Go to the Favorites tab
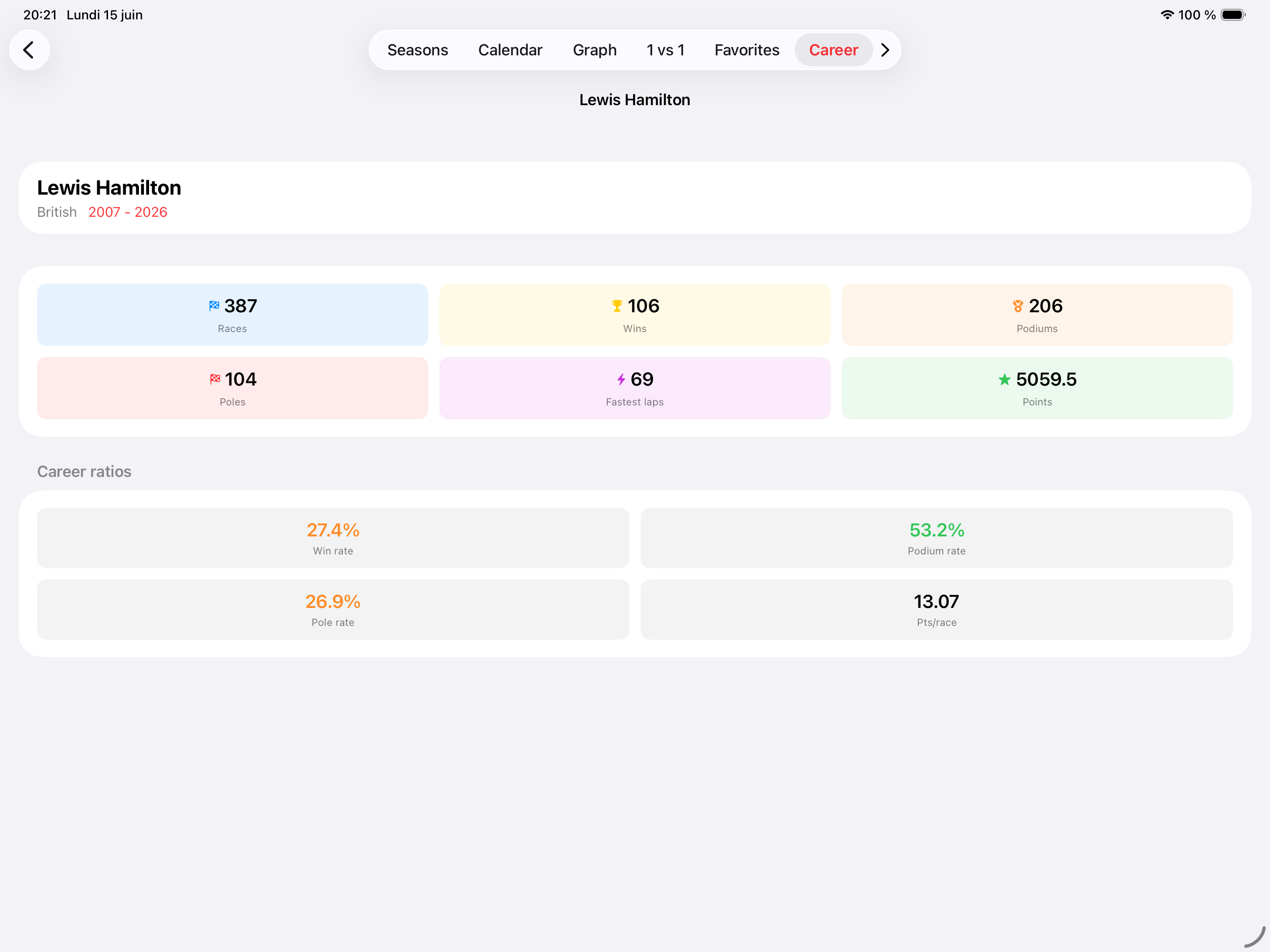This screenshot has height=952, width=1270. click(x=746, y=50)
